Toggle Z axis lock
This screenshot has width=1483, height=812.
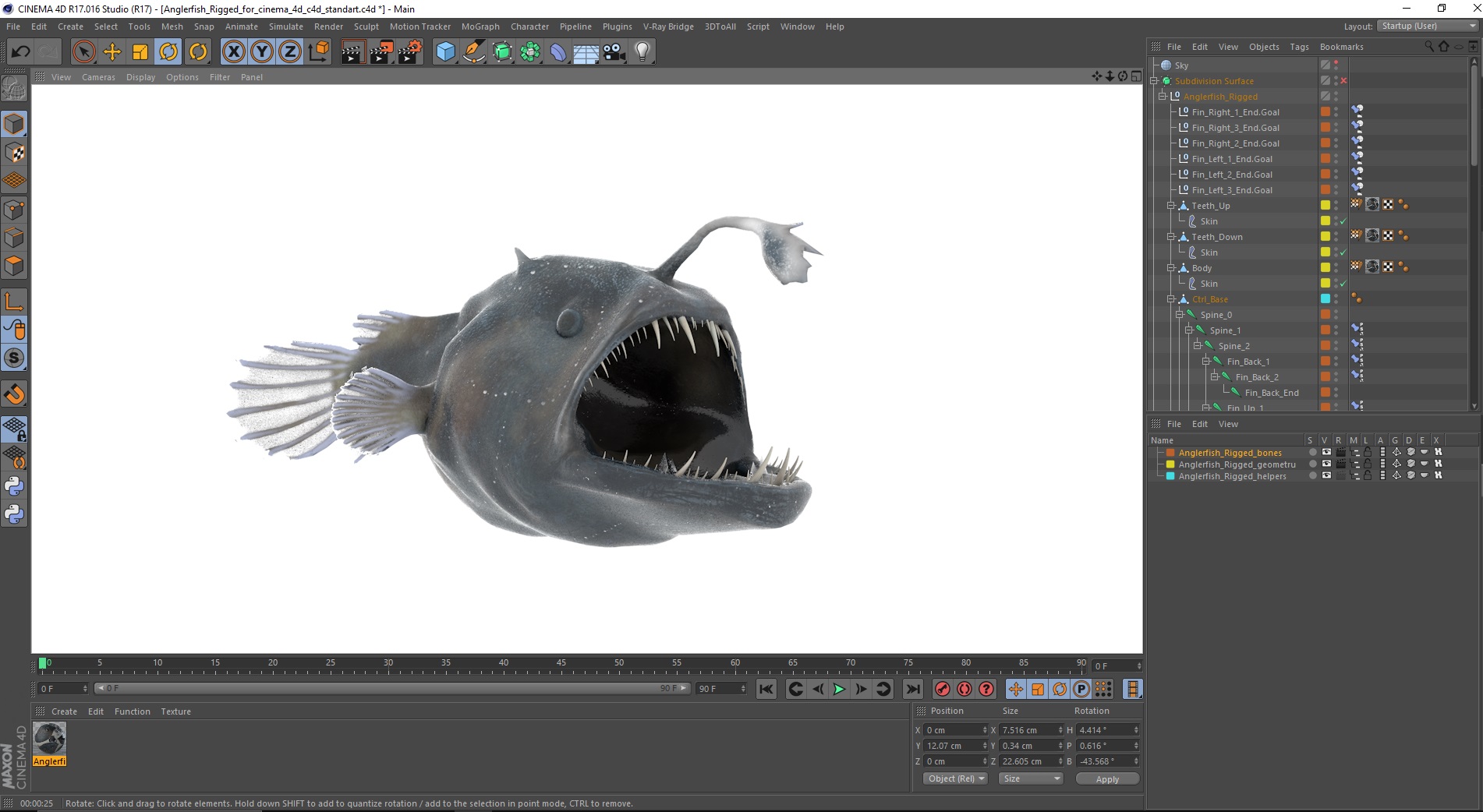[x=290, y=52]
